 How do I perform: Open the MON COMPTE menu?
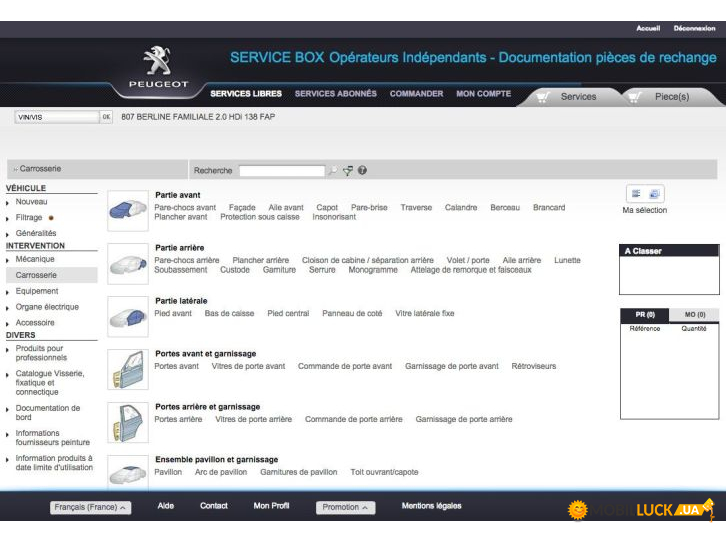[x=483, y=94]
